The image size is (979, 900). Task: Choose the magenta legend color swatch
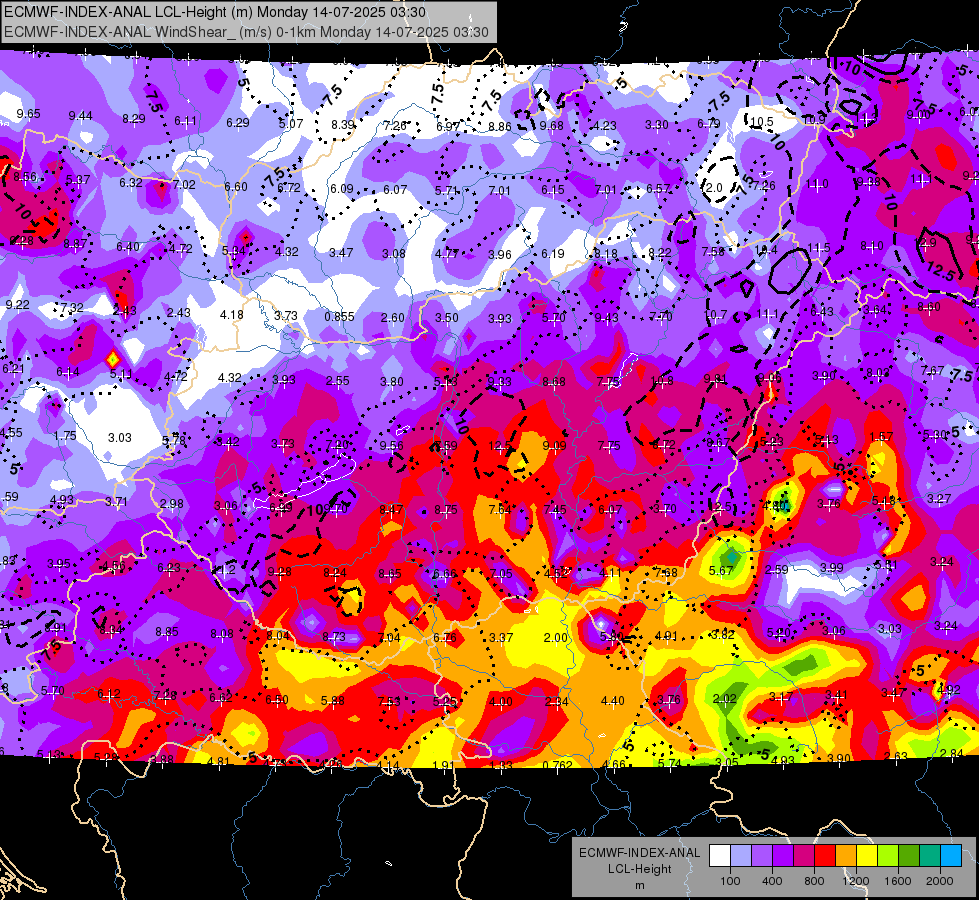click(x=804, y=856)
